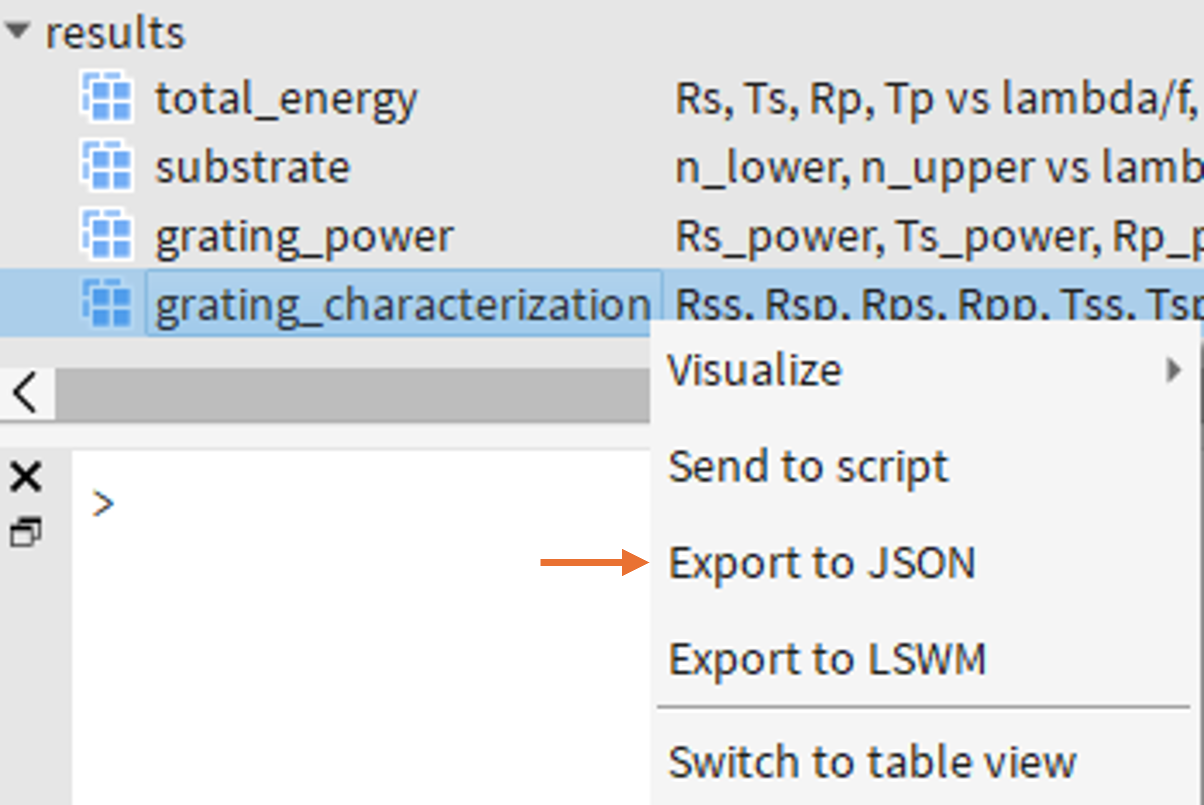
Task: Choose Switch to table view
Action: pyautogui.click(x=872, y=762)
